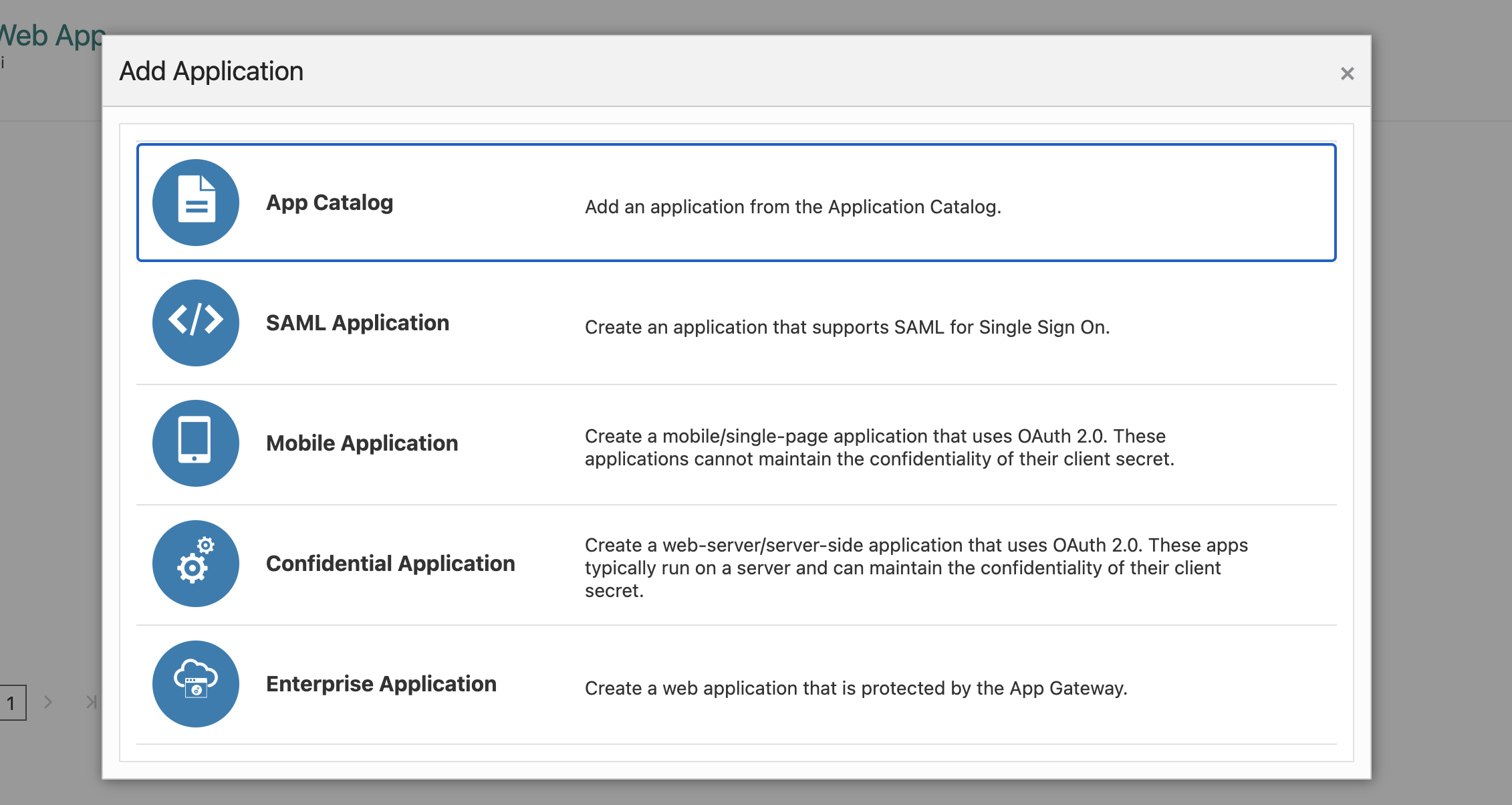Click the page 1 number box
Screen dimensions: 1512x805
pos(11,703)
